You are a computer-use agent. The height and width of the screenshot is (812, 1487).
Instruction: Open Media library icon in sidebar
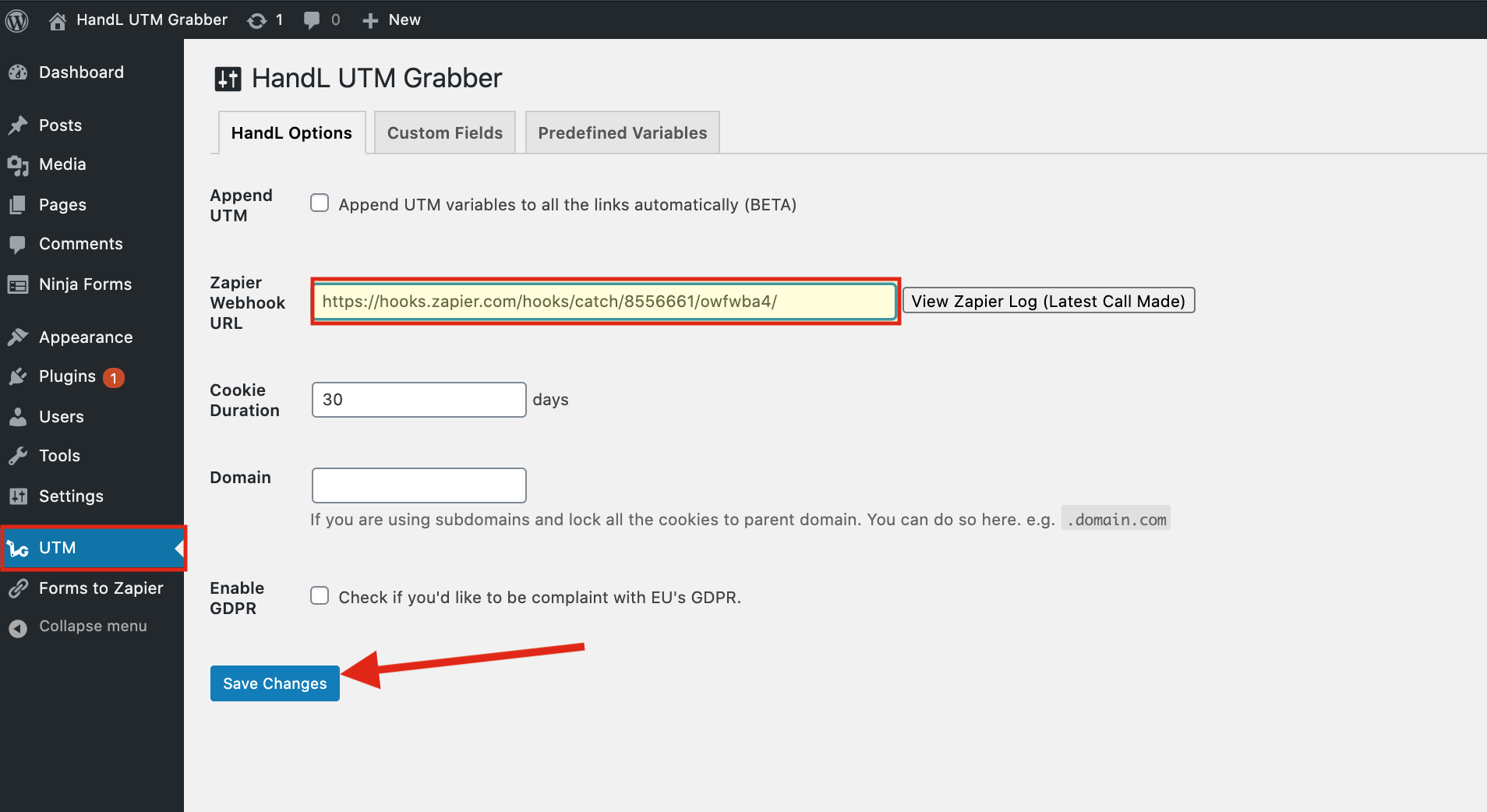click(x=18, y=165)
